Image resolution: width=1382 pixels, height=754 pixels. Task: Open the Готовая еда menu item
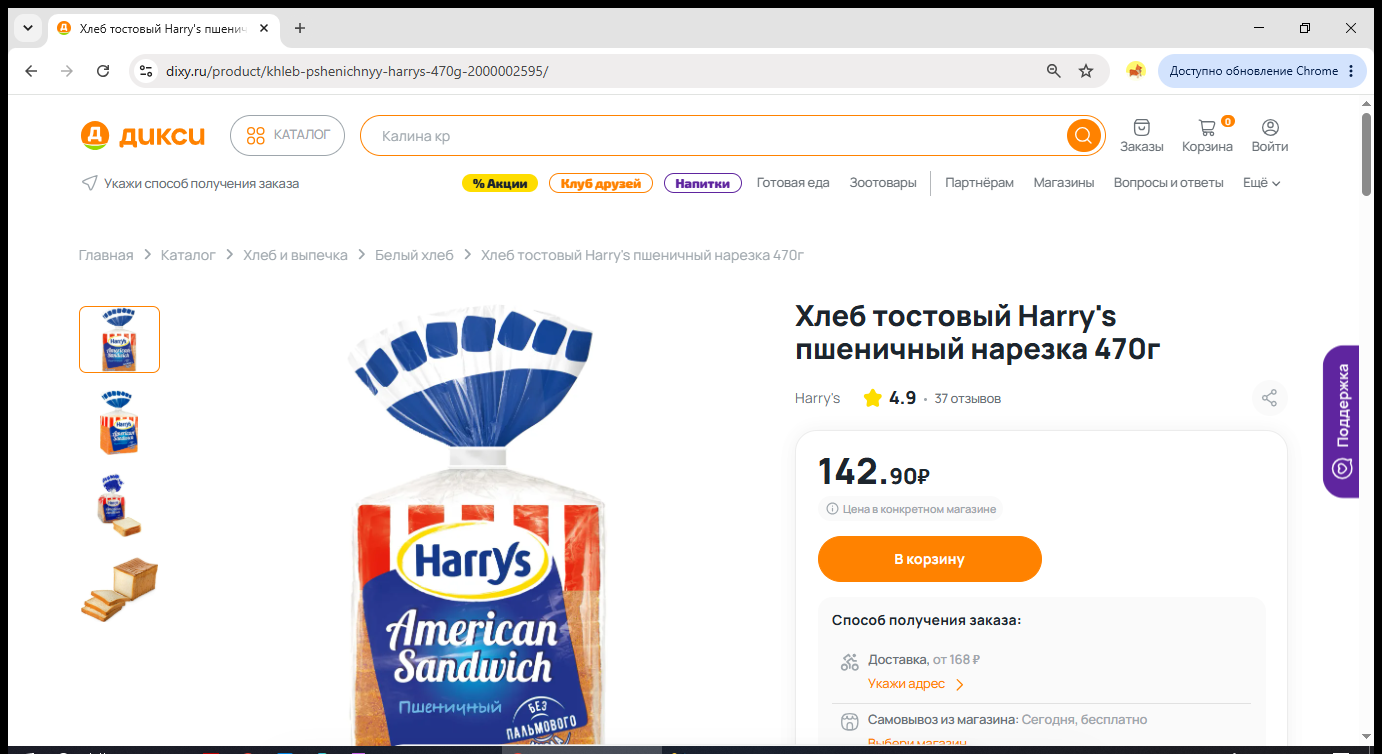793,183
